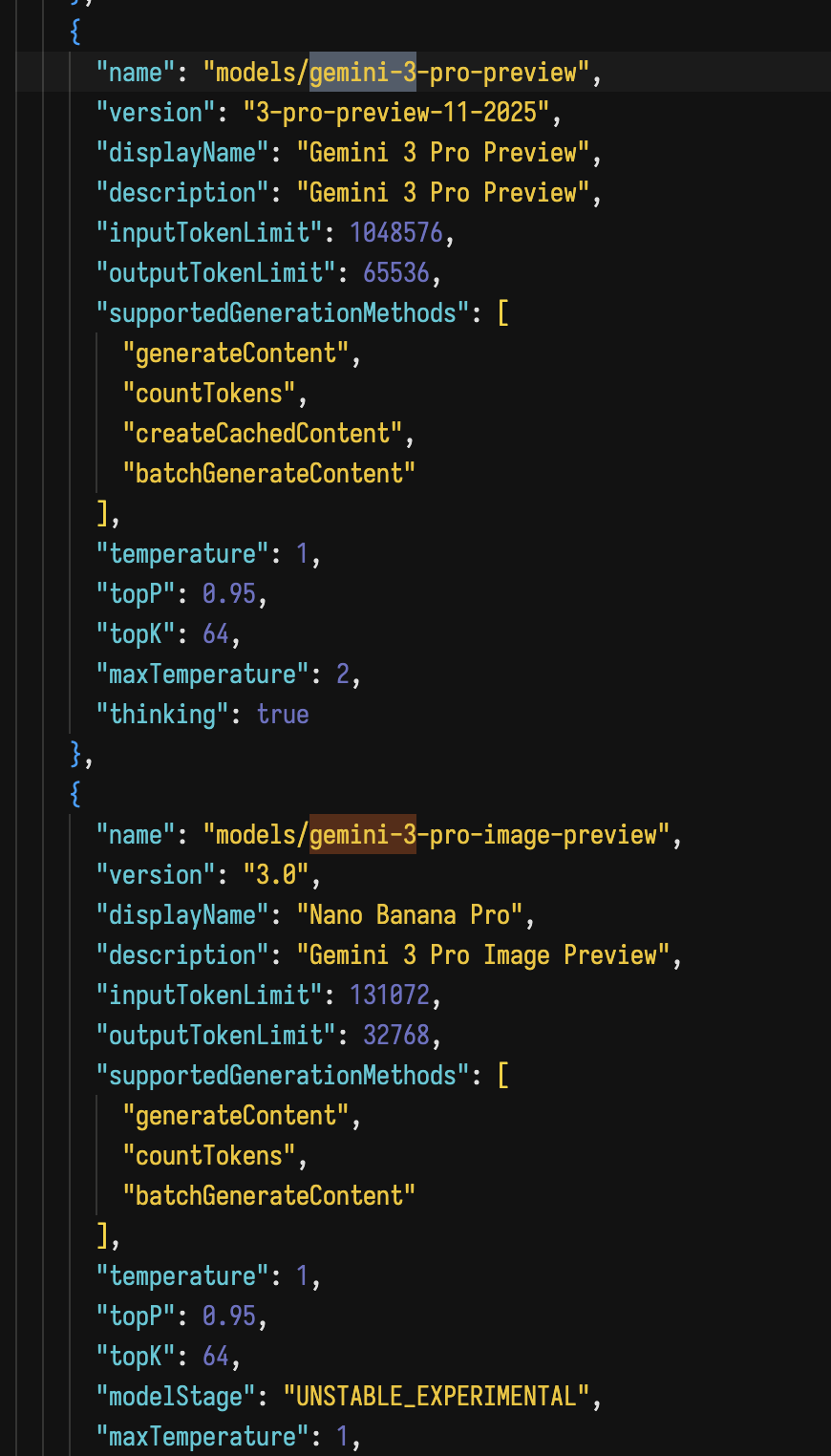Click the highlighted gemini-3 in gemini-3-pro-preview name
Viewport: 831px width, 1456px height.
pos(362,73)
